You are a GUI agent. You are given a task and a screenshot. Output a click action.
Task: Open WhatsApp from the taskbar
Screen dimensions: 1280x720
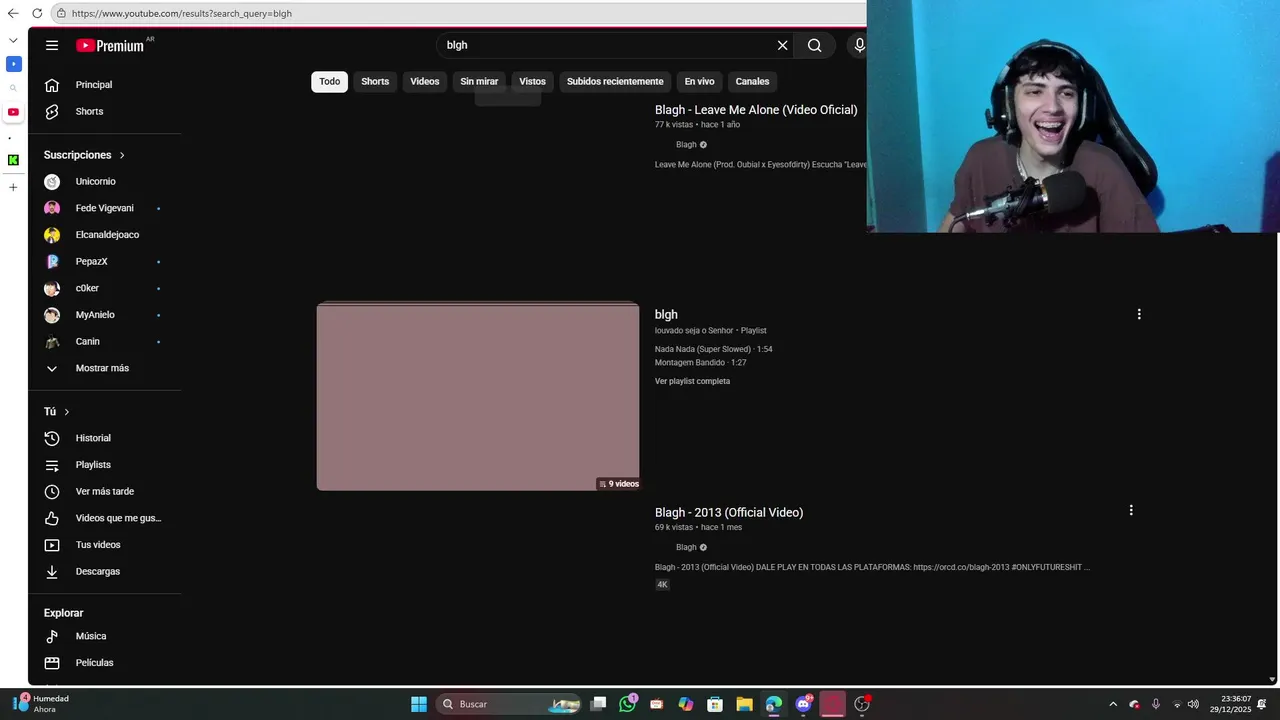tap(627, 704)
